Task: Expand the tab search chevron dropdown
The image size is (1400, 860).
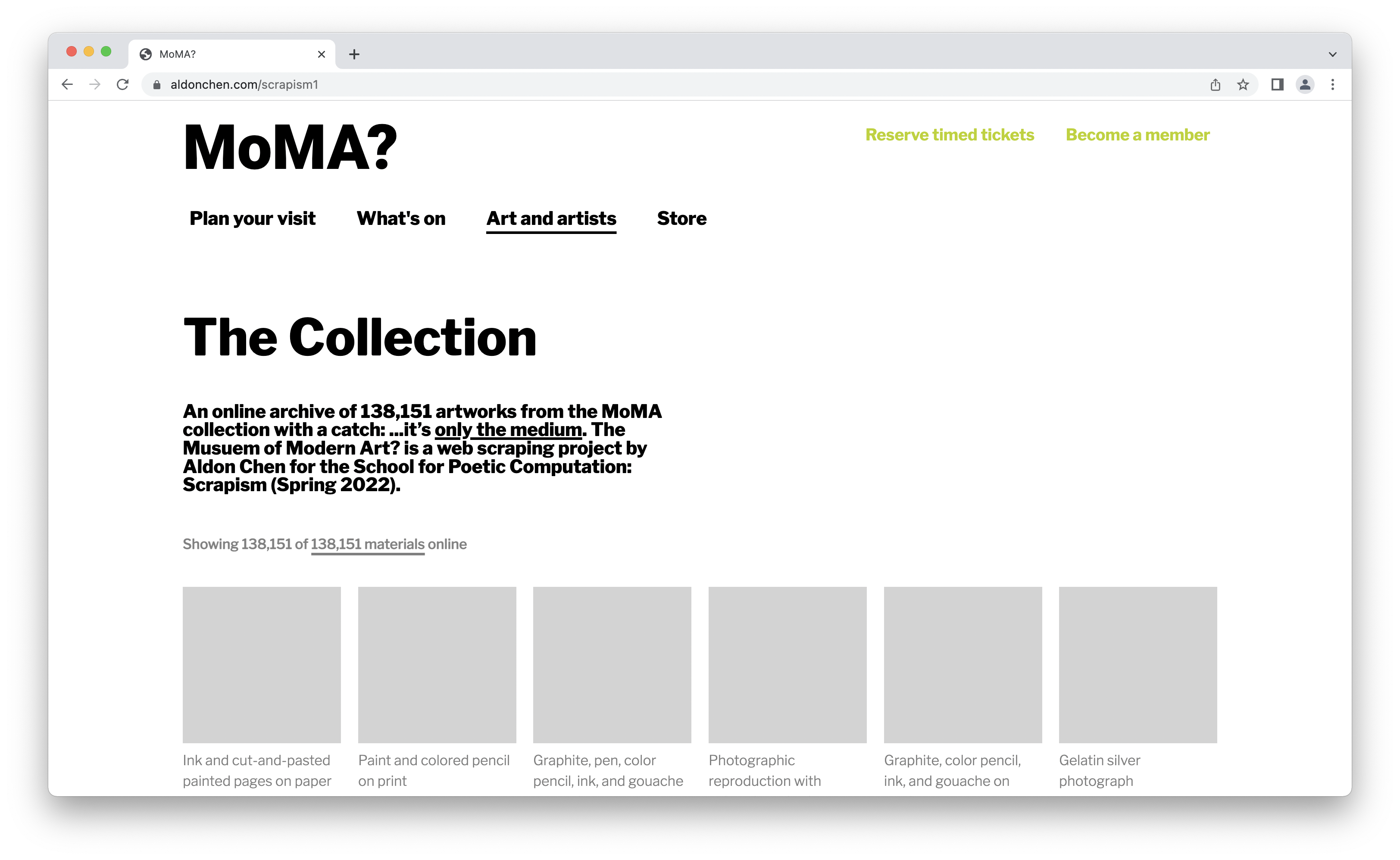Action: coord(1332,55)
